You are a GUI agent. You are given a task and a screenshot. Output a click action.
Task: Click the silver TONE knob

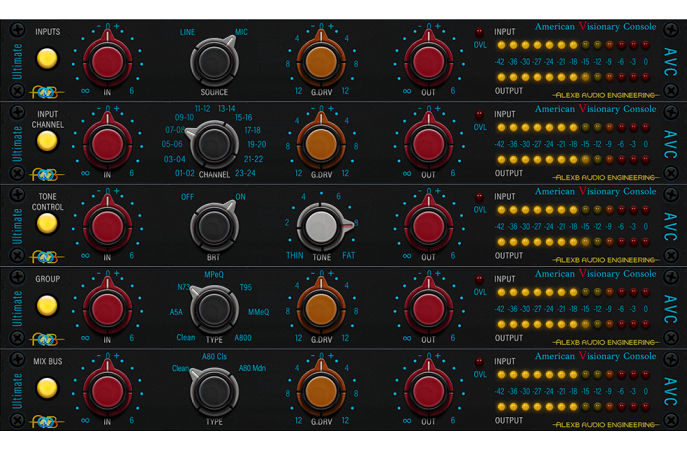[x=321, y=225]
